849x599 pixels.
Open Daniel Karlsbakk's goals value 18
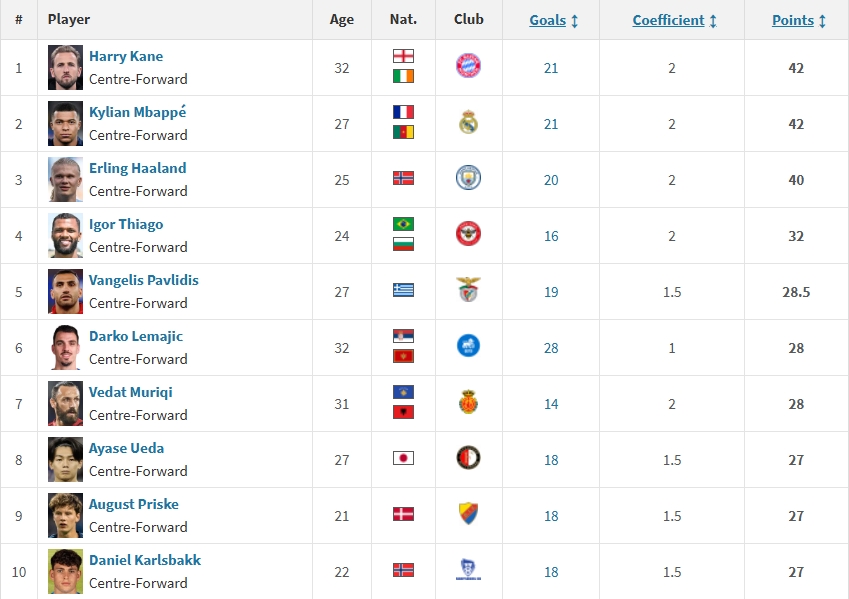[x=551, y=572]
